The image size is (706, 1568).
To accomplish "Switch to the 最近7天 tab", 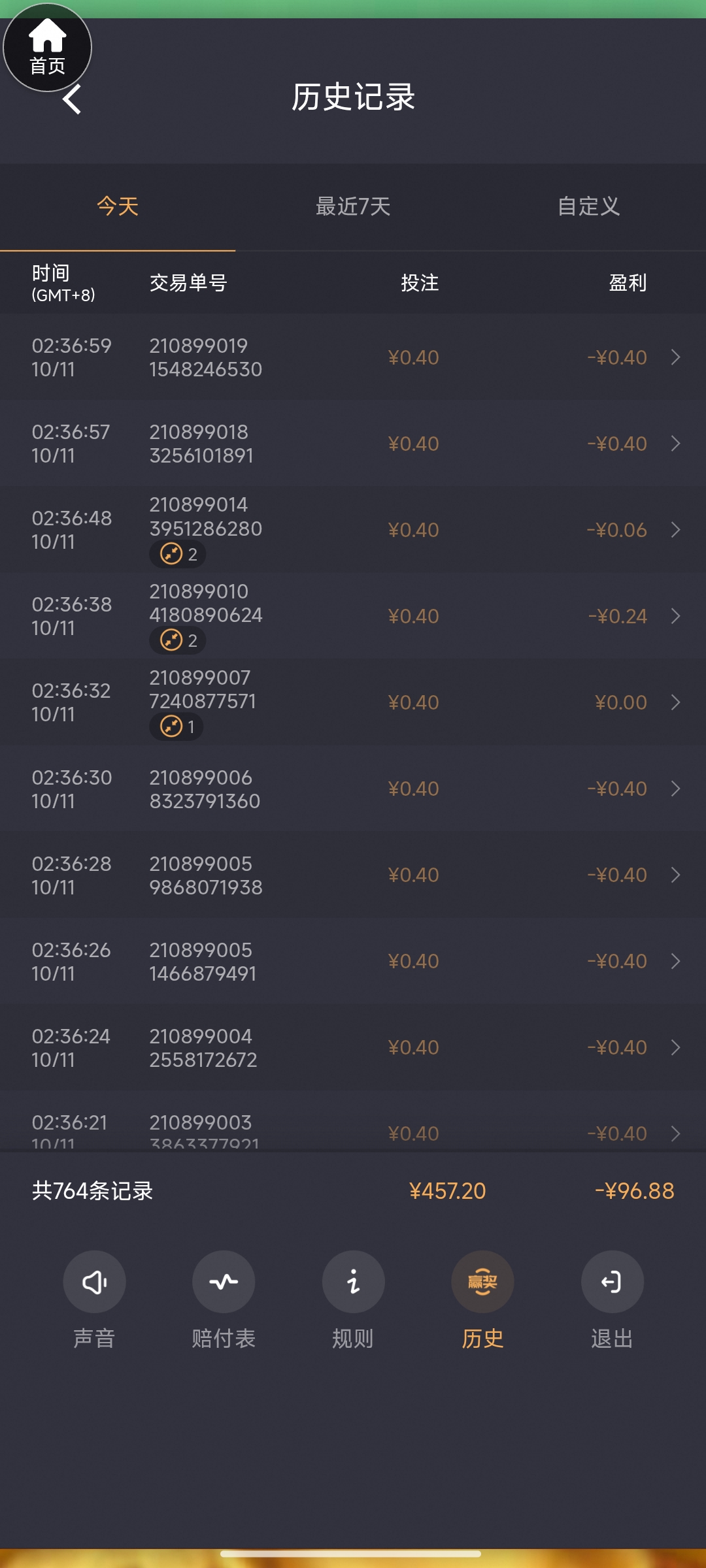I will pyautogui.click(x=353, y=206).
